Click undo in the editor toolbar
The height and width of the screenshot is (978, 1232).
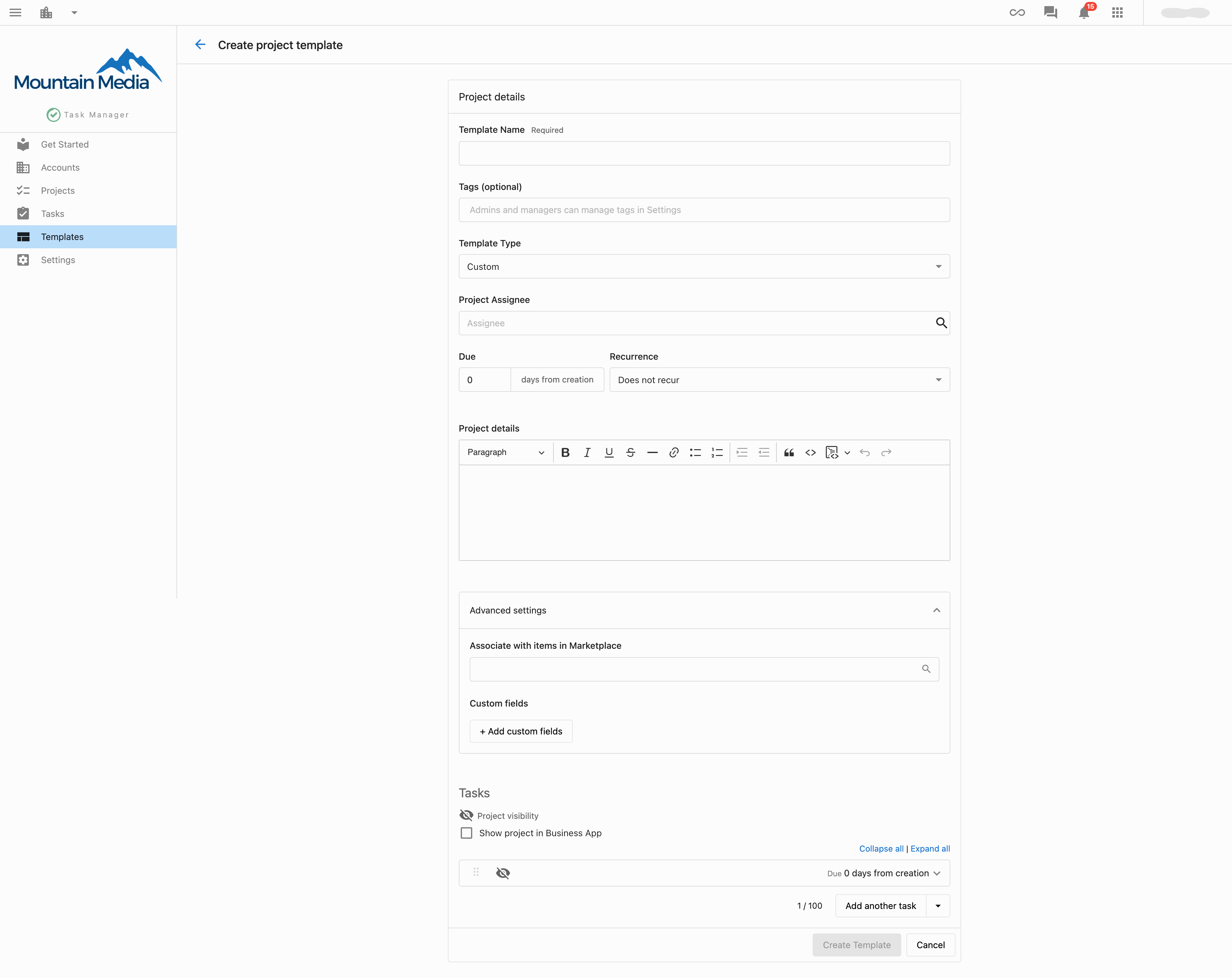tap(865, 452)
